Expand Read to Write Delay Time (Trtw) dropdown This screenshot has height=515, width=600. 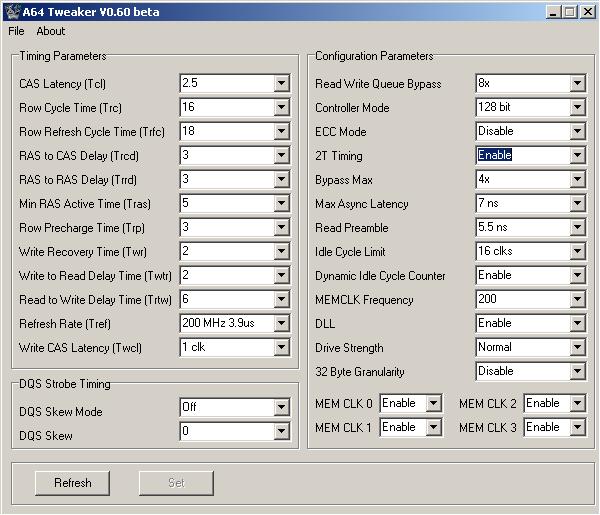(x=281, y=299)
